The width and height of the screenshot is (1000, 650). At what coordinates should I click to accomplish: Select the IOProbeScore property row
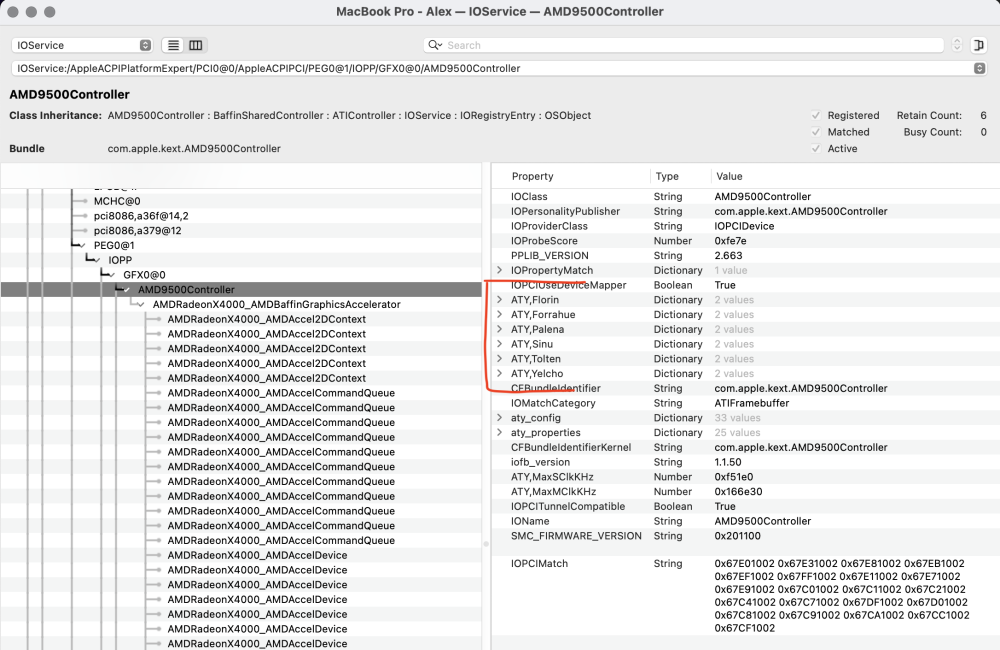[x=746, y=240]
